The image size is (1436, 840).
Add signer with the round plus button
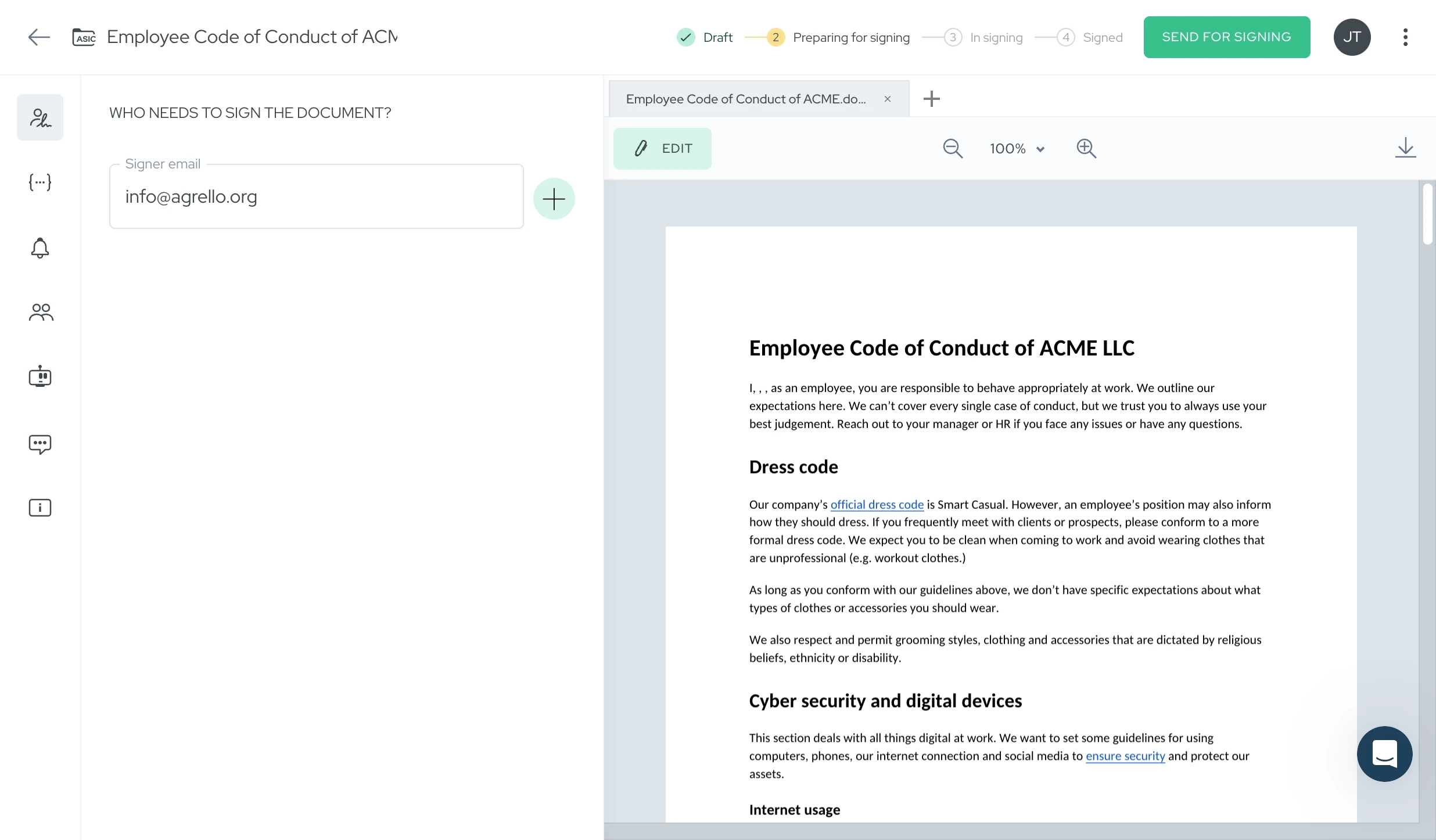(554, 199)
